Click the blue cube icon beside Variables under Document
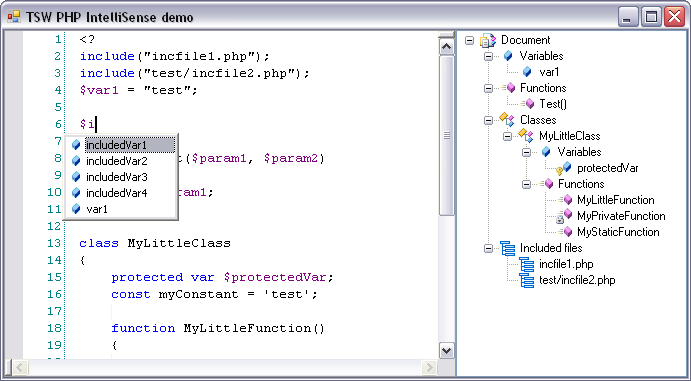The width and height of the screenshot is (691, 381). point(508,56)
